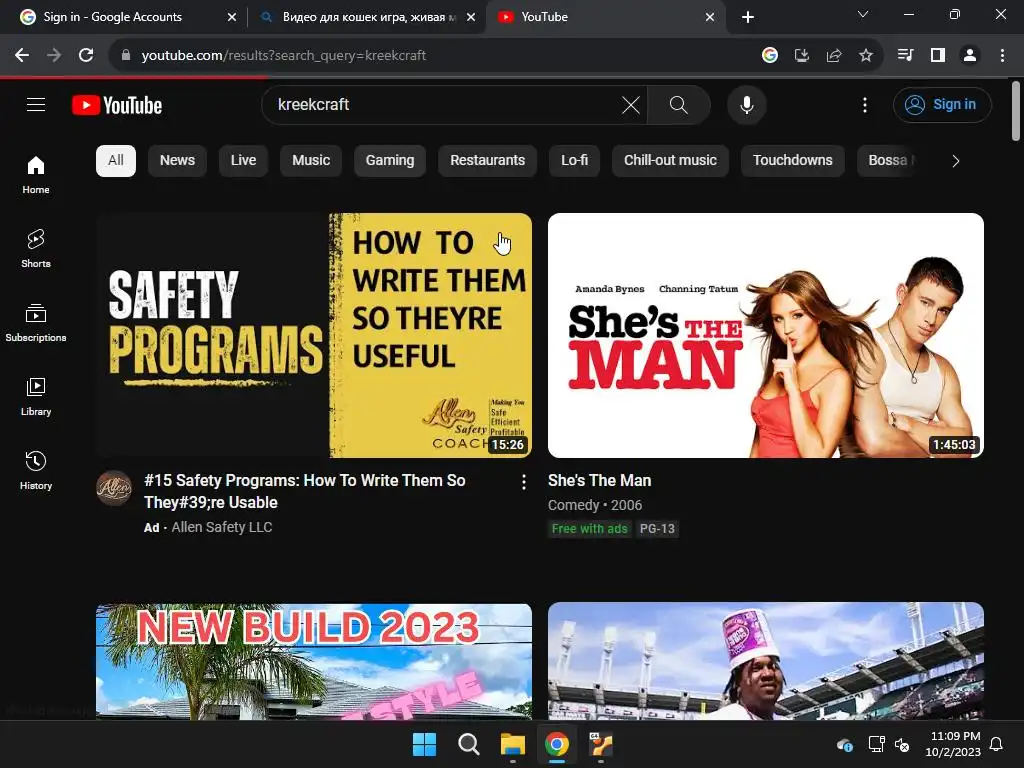Switch to Видео для кошек tab
Image resolution: width=1024 pixels, height=768 pixels.
click(x=368, y=17)
